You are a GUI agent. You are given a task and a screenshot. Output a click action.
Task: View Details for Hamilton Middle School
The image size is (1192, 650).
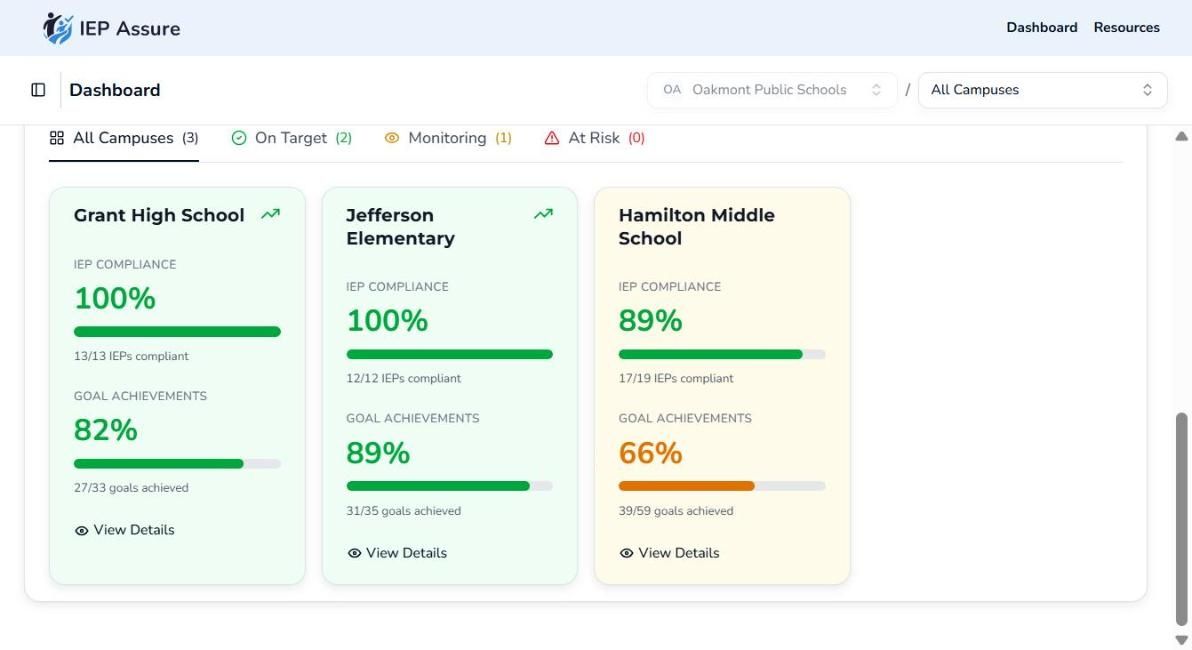click(x=669, y=553)
